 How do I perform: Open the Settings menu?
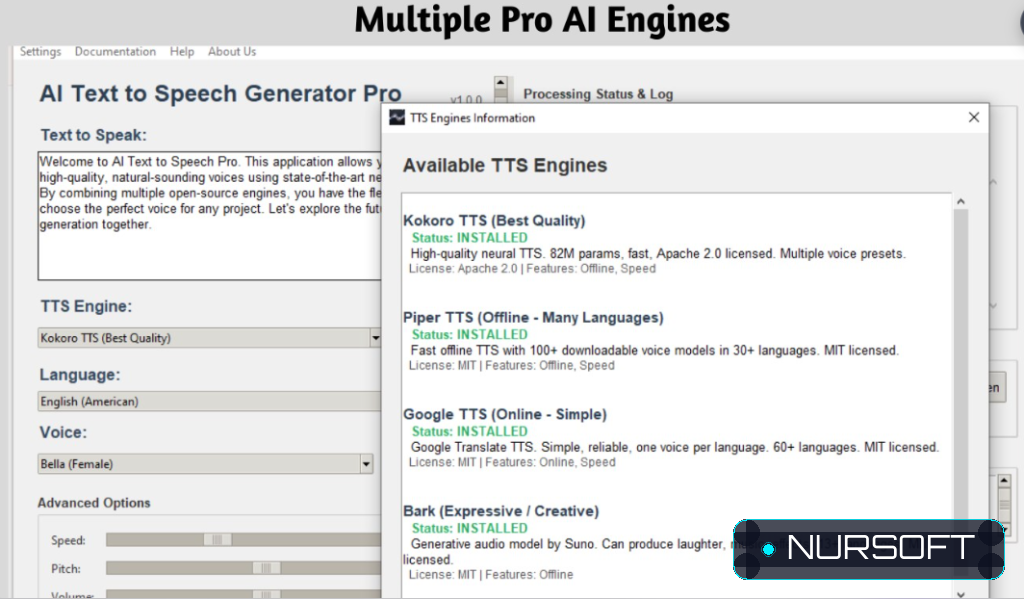pyautogui.click(x=40, y=52)
